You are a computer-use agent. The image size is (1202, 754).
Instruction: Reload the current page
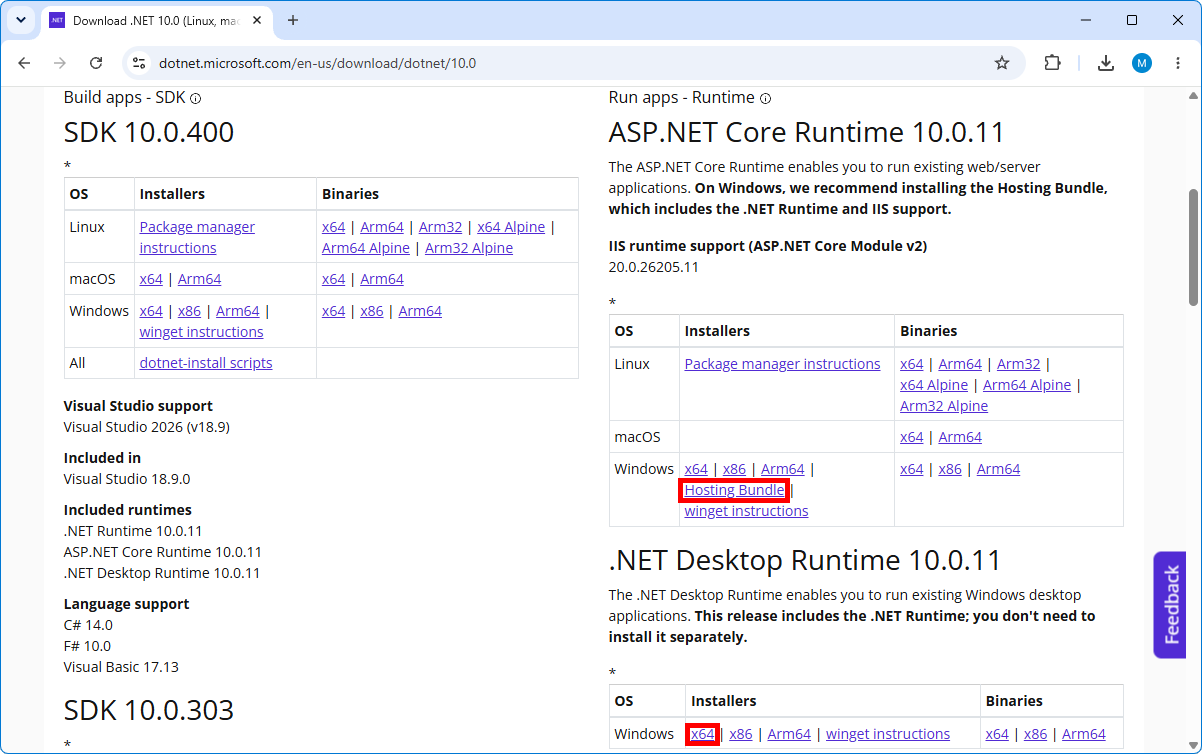click(96, 63)
